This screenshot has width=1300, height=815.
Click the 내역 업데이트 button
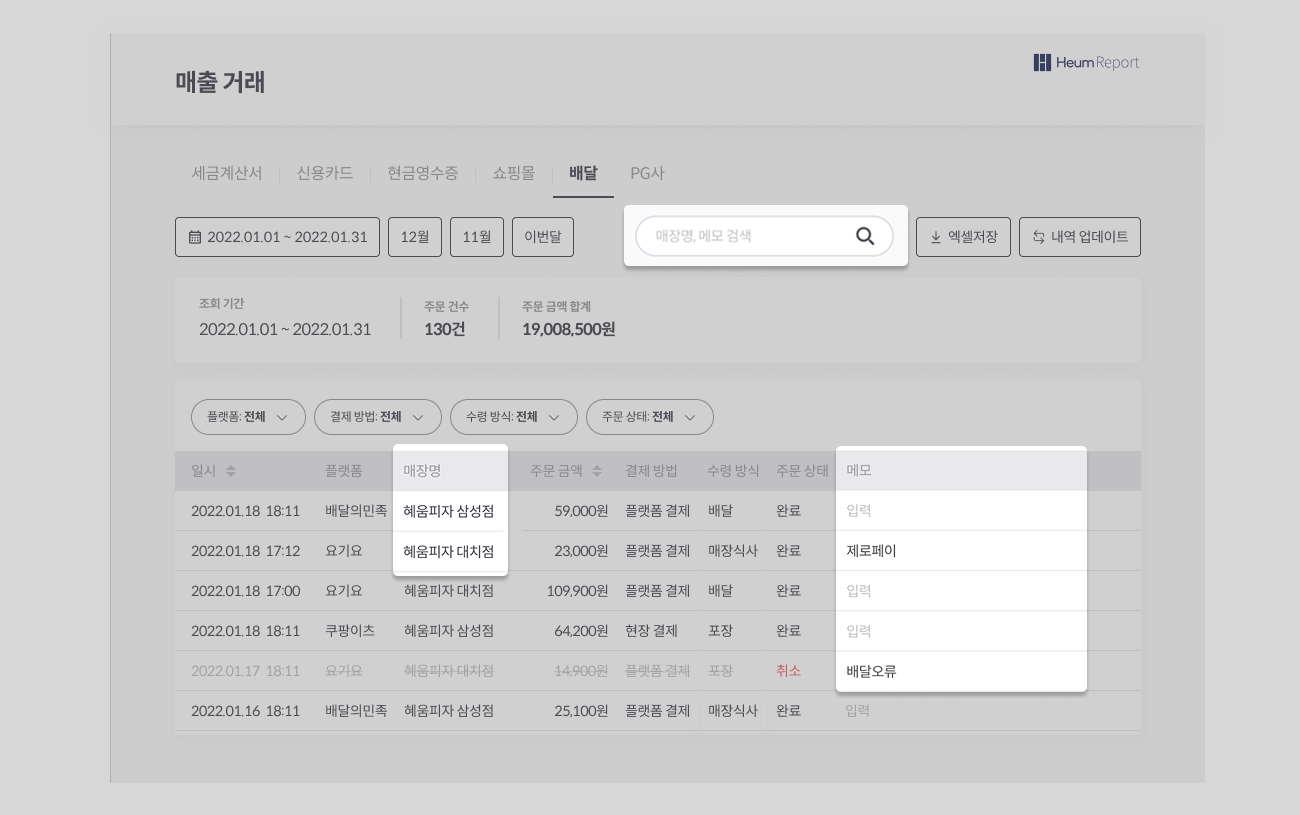(1080, 237)
